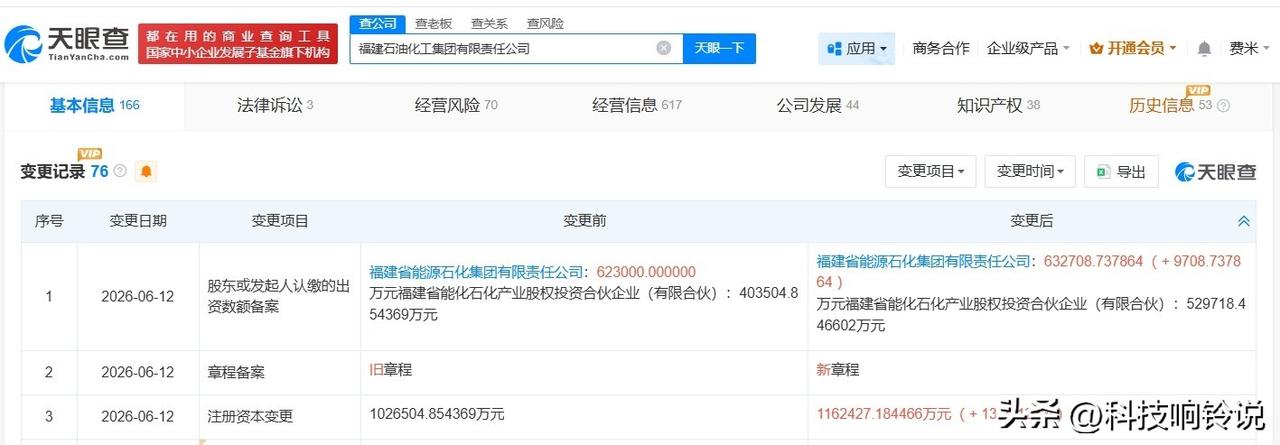
Task: Click the 变更后 column header
Action: (1031, 221)
